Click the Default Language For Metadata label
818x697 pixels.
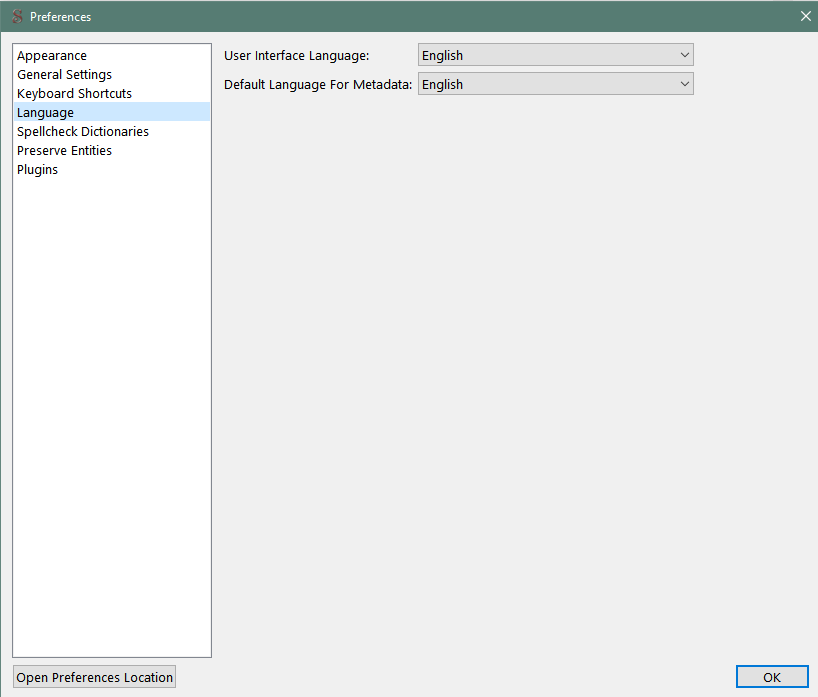coord(317,85)
